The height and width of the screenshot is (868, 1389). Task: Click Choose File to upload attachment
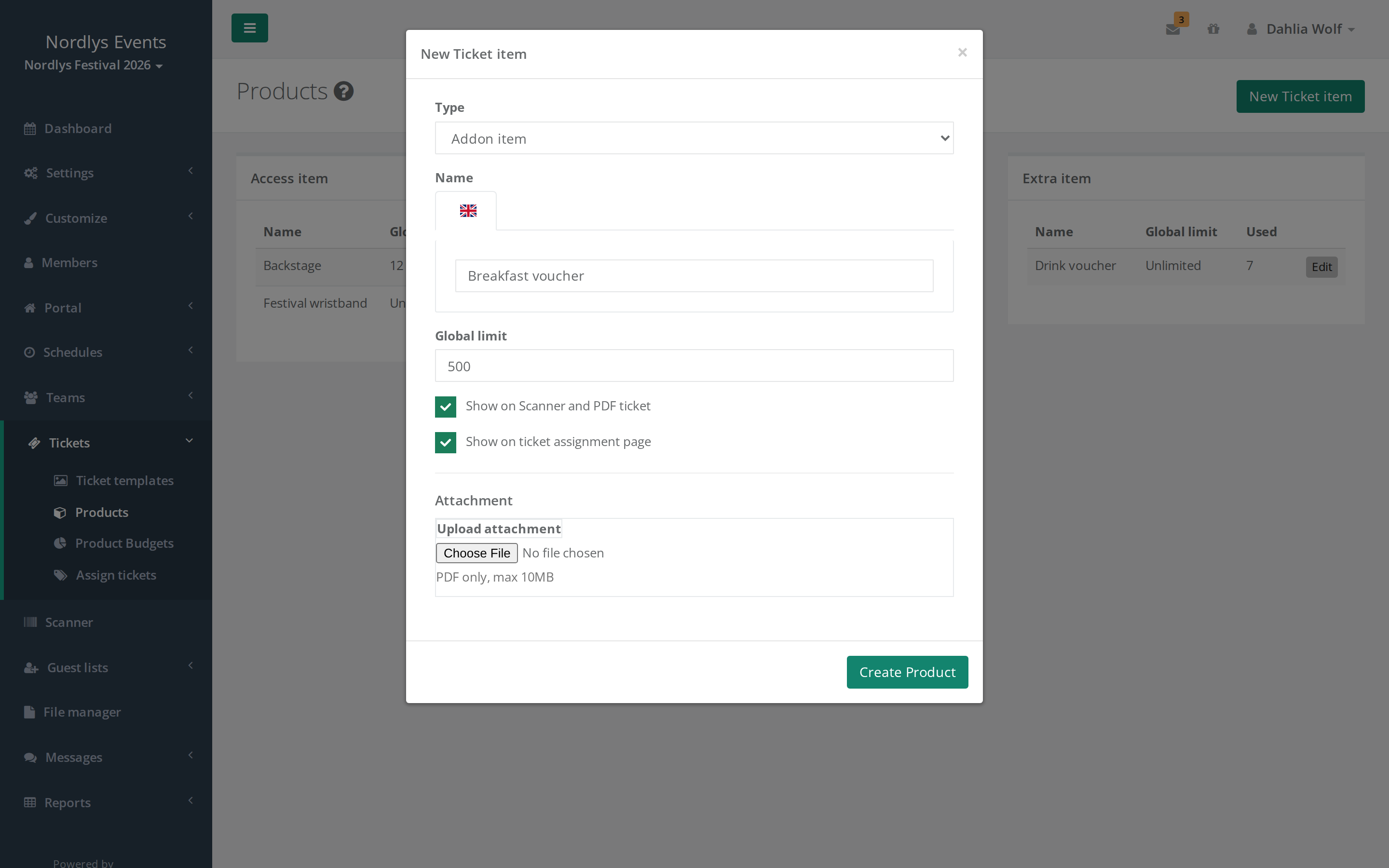pyautogui.click(x=477, y=553)
